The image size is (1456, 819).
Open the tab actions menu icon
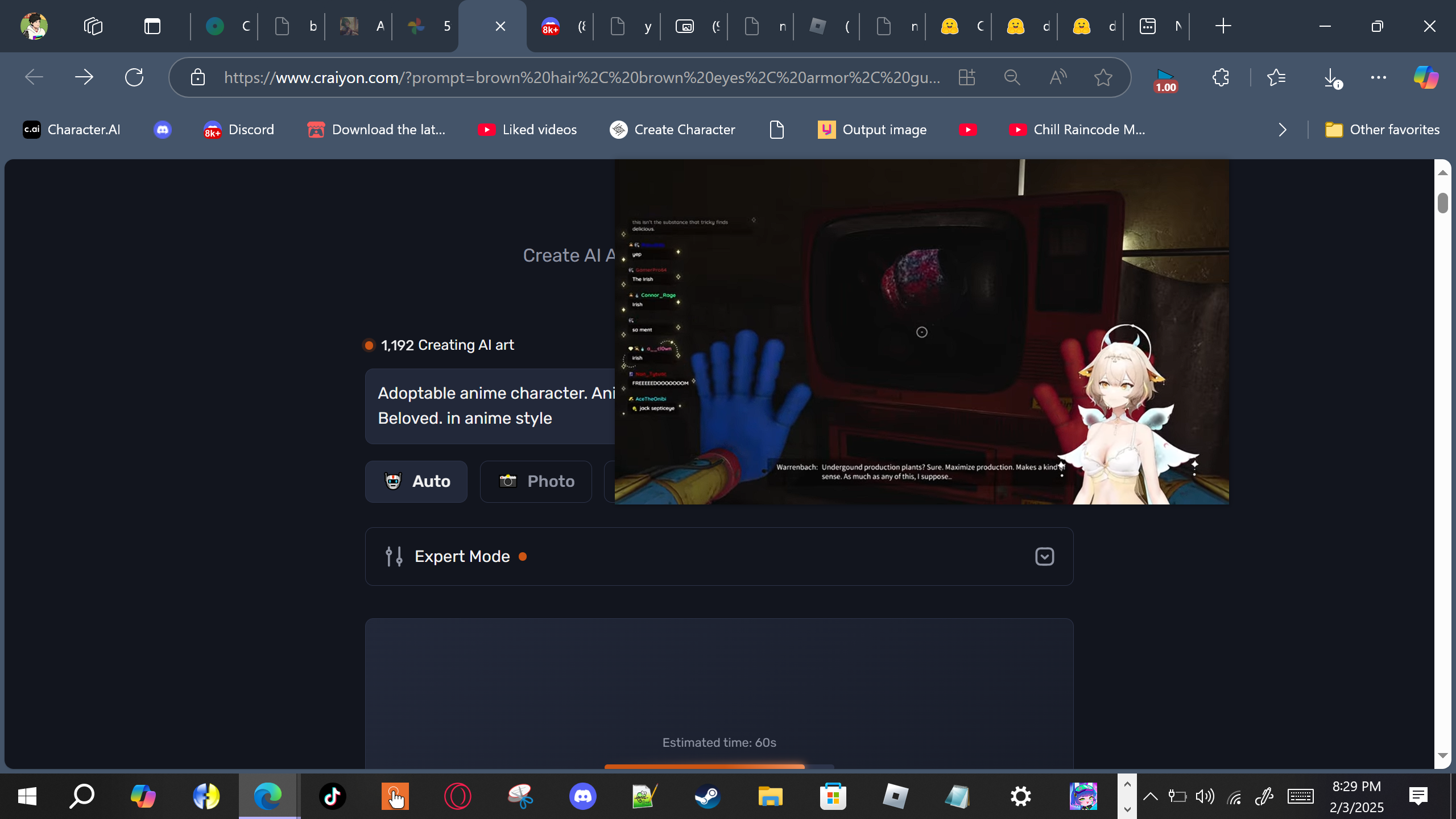152,26
